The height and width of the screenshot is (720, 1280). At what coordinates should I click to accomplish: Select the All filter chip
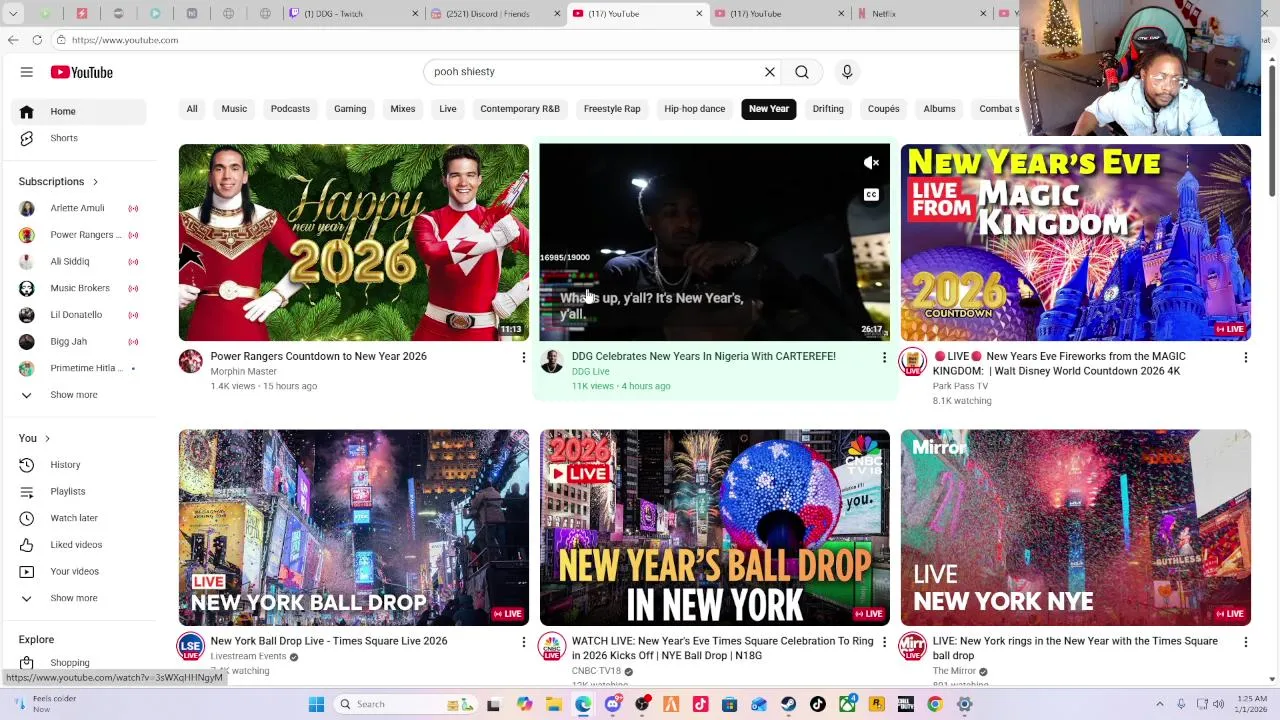[192, 109]
